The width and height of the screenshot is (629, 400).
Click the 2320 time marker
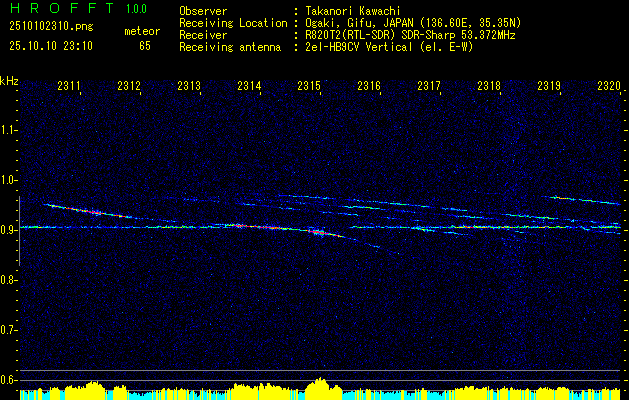(x=609, y=86)
